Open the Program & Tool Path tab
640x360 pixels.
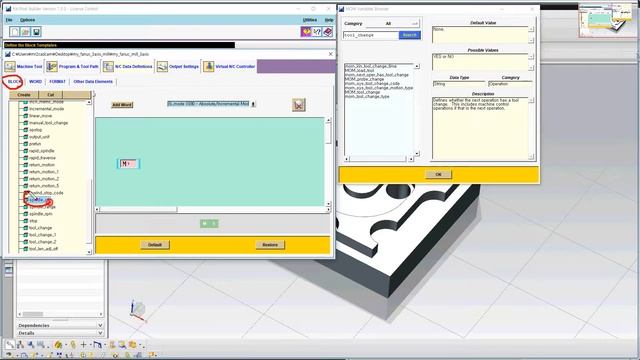73,66
